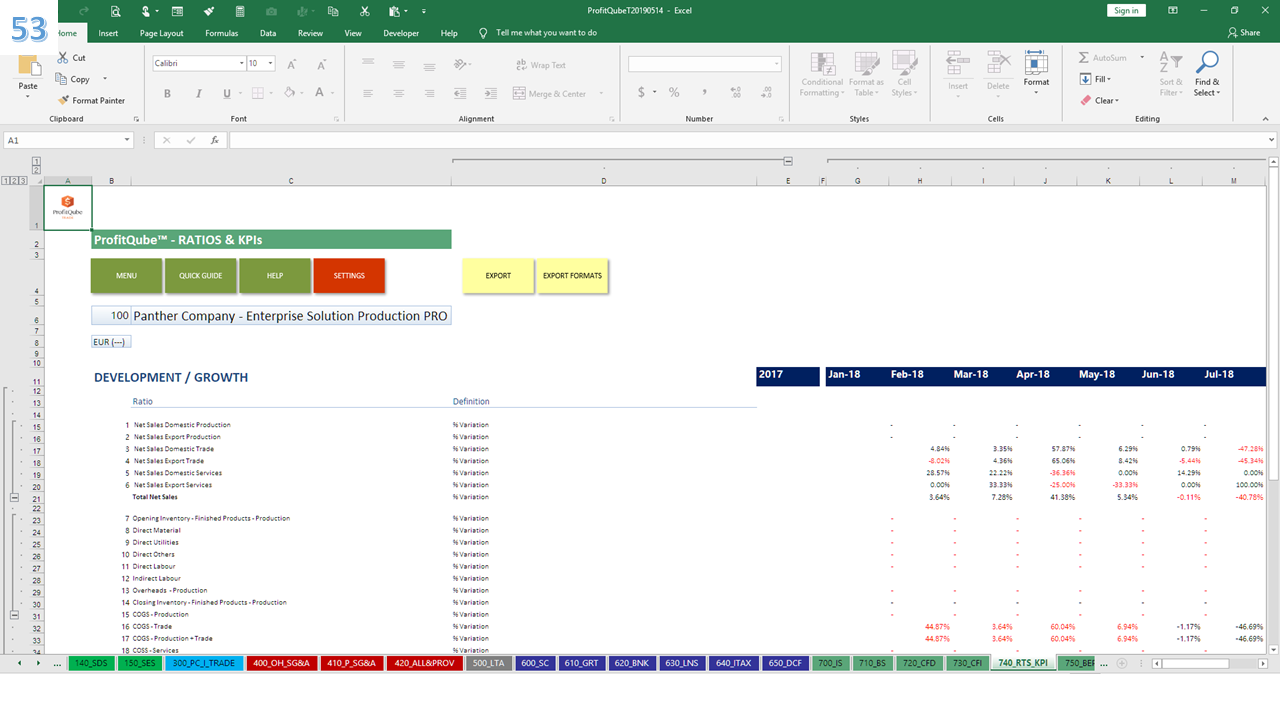Viewport: 1280px width, 720px height.
Task: Open the Insert ribbon tab
Action: (108, 33)
